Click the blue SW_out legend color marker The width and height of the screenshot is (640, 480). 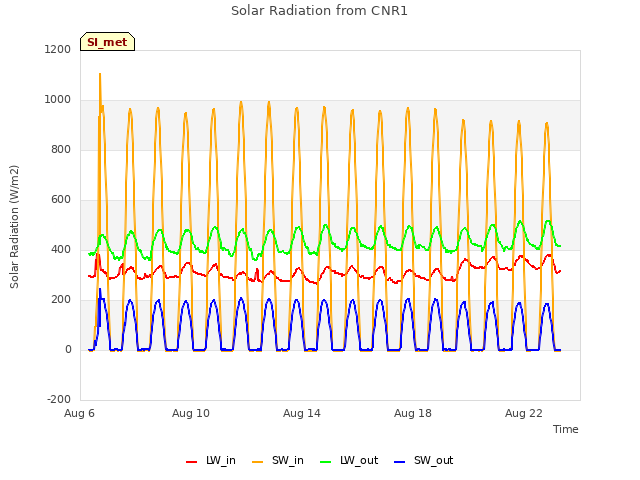[x=400, y=462]
